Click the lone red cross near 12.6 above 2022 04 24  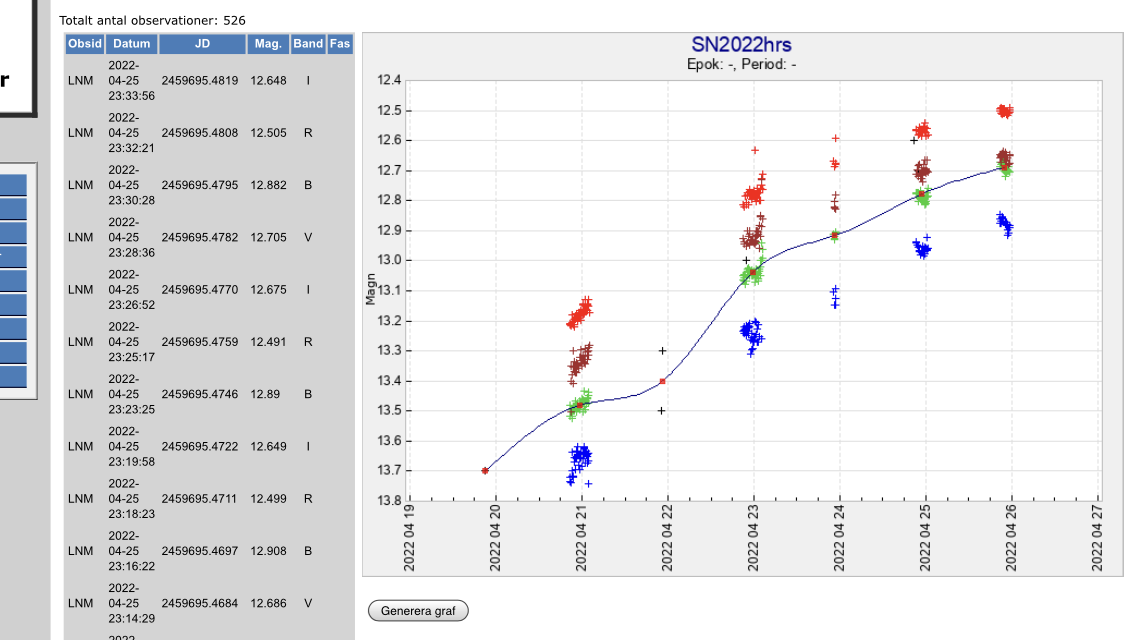click(835, 138)
